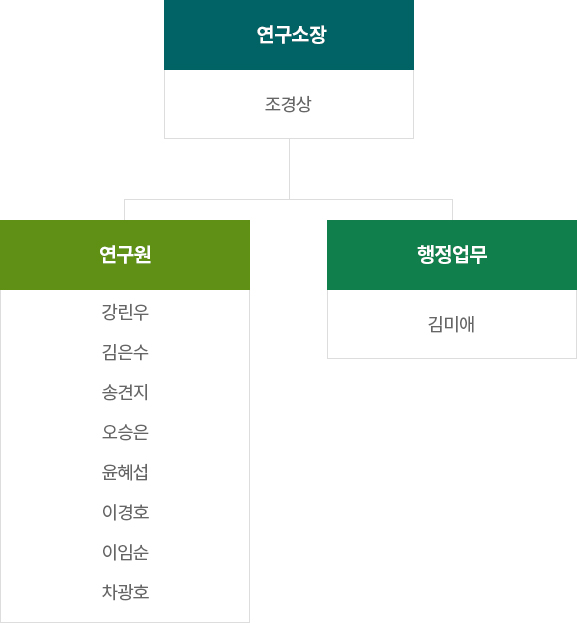This screenshot has height=623, width=577.
Task: Select researcher 송견지
Action: [125, 392]
